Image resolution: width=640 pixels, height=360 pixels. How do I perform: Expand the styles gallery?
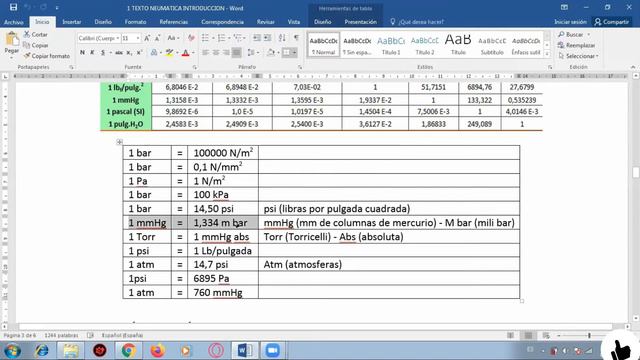[x=547, y=54]
